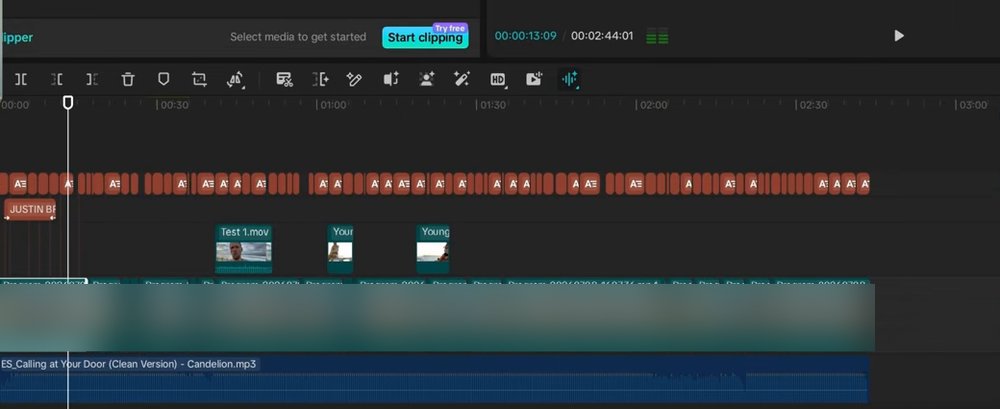The image size is (1000, 409).
Task: Click the person with sparkle retouch icon
Action: pyautogui.click(x=427, y=79)
